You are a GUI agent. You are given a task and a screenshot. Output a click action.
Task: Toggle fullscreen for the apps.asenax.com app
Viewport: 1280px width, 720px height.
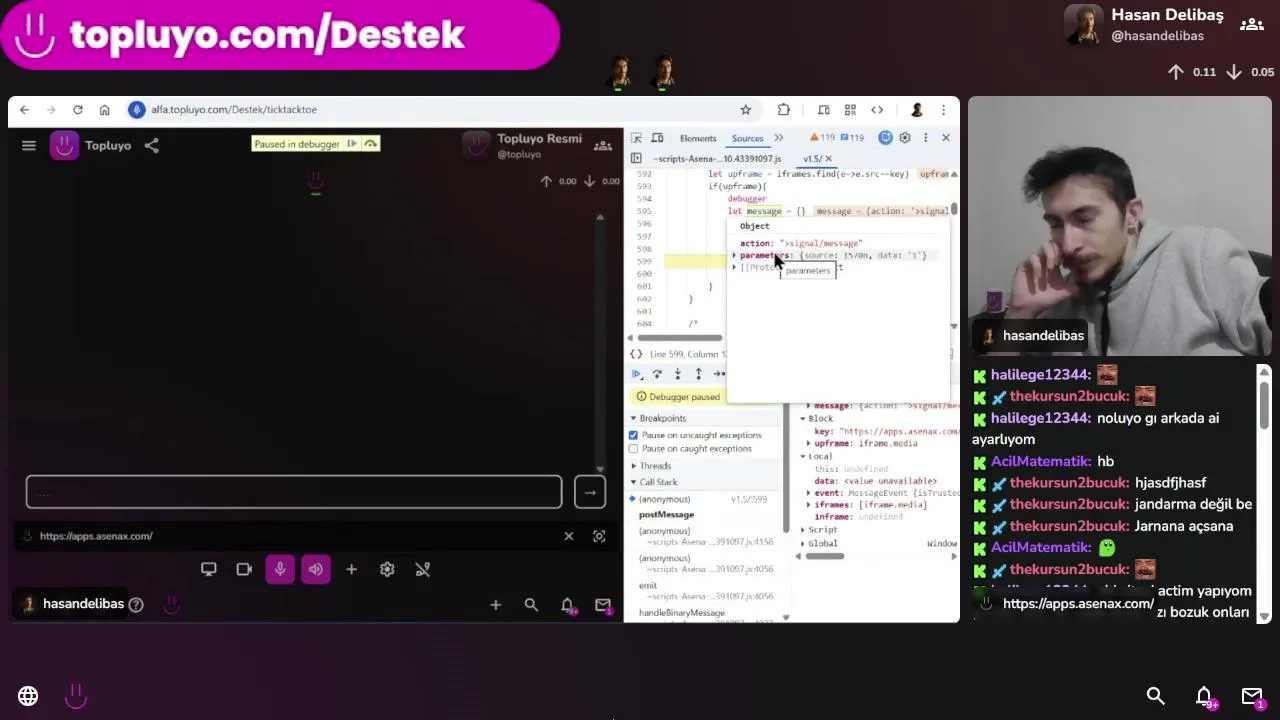(599, 536)
